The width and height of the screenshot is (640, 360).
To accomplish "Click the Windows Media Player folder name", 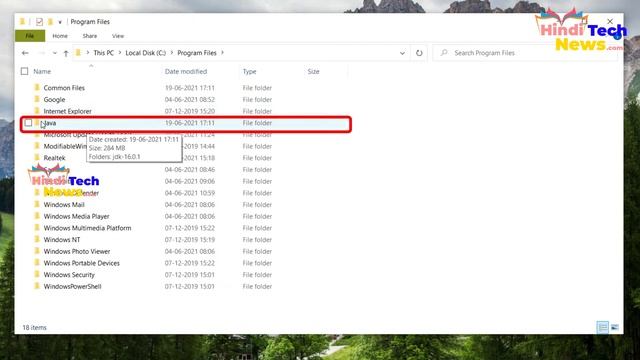I will pyautogui.click(x=76, y=216).
